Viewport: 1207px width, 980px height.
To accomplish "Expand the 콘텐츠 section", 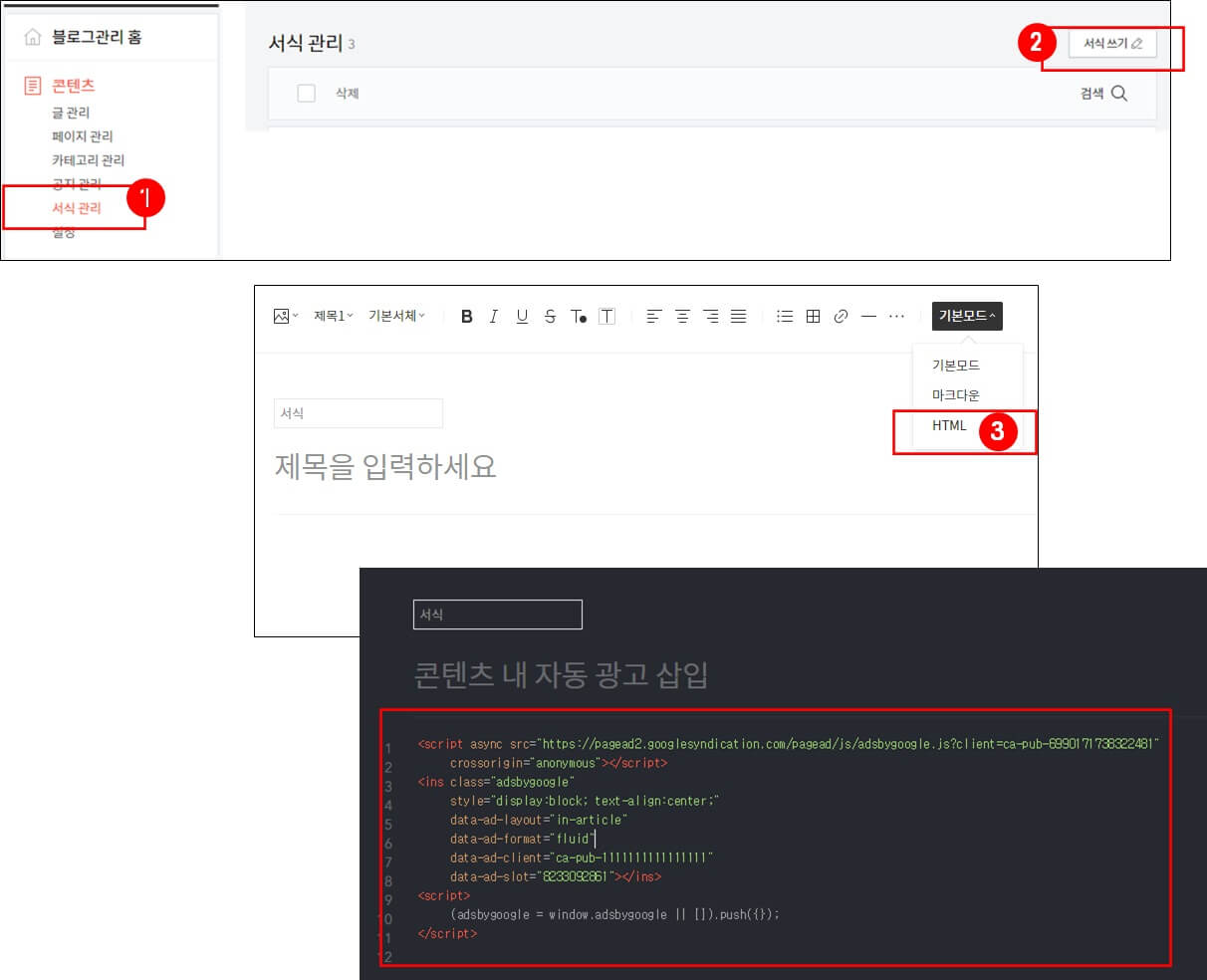I will point(74,86).
